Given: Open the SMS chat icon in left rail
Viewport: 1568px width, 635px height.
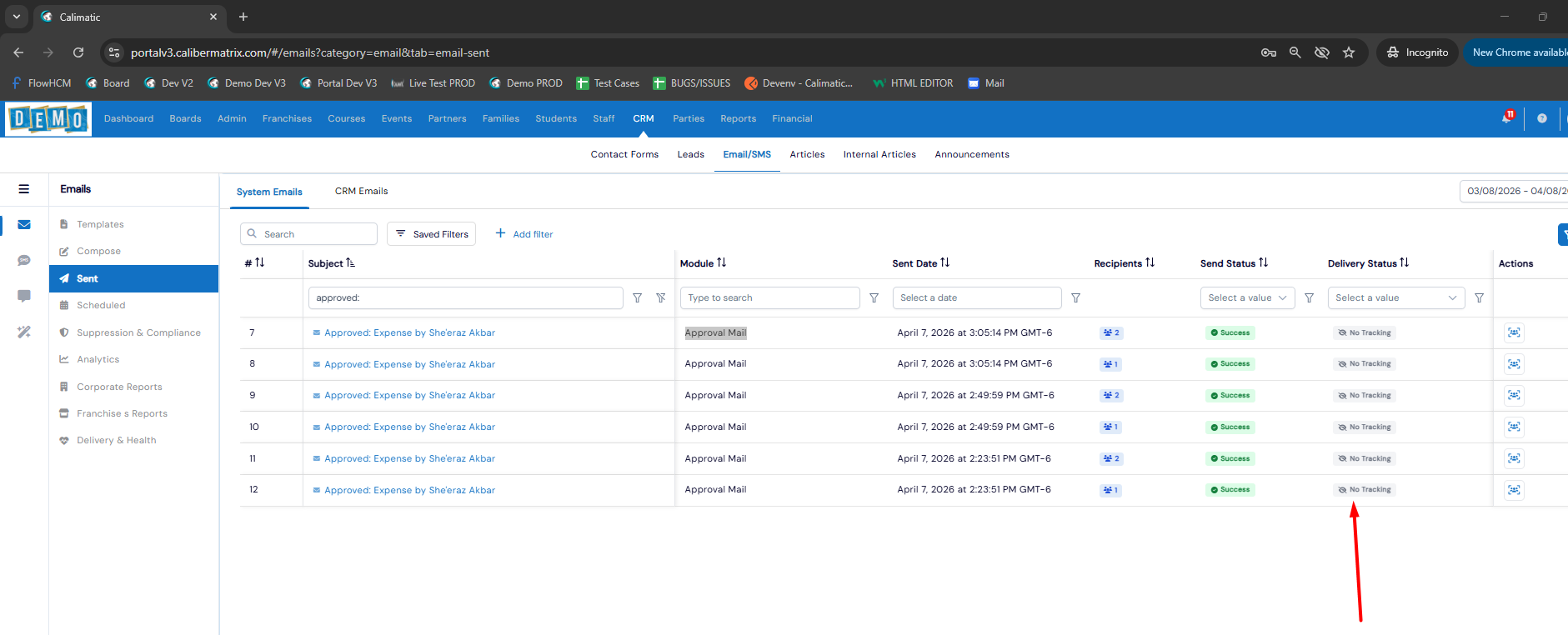Looking at the screenshot, I should click(24, 261).
